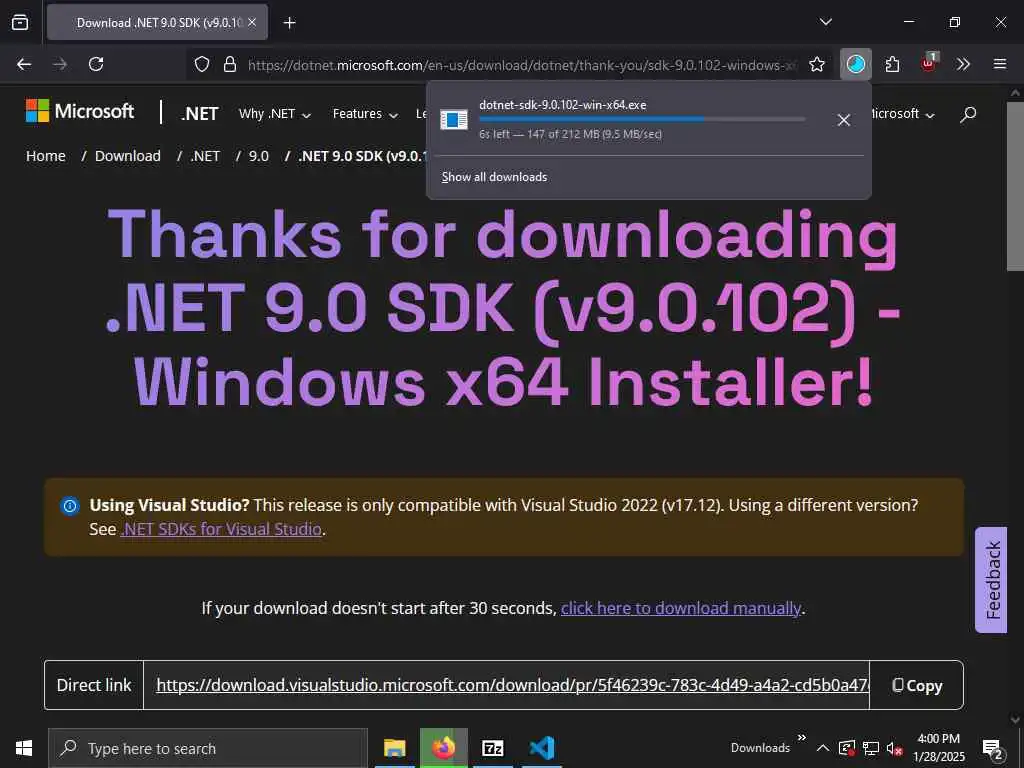
Task: Expand the Features menu
Action: [365, 114]
